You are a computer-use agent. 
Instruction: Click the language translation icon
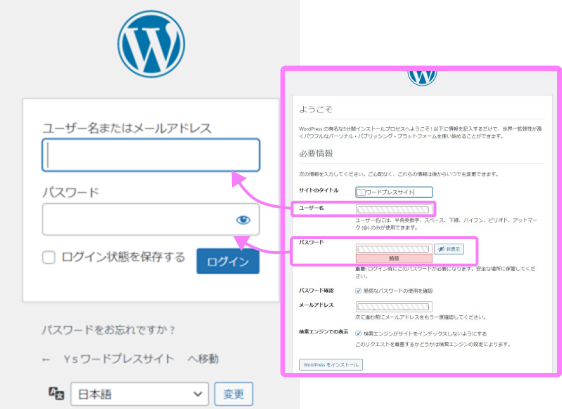tap(56, 393)
